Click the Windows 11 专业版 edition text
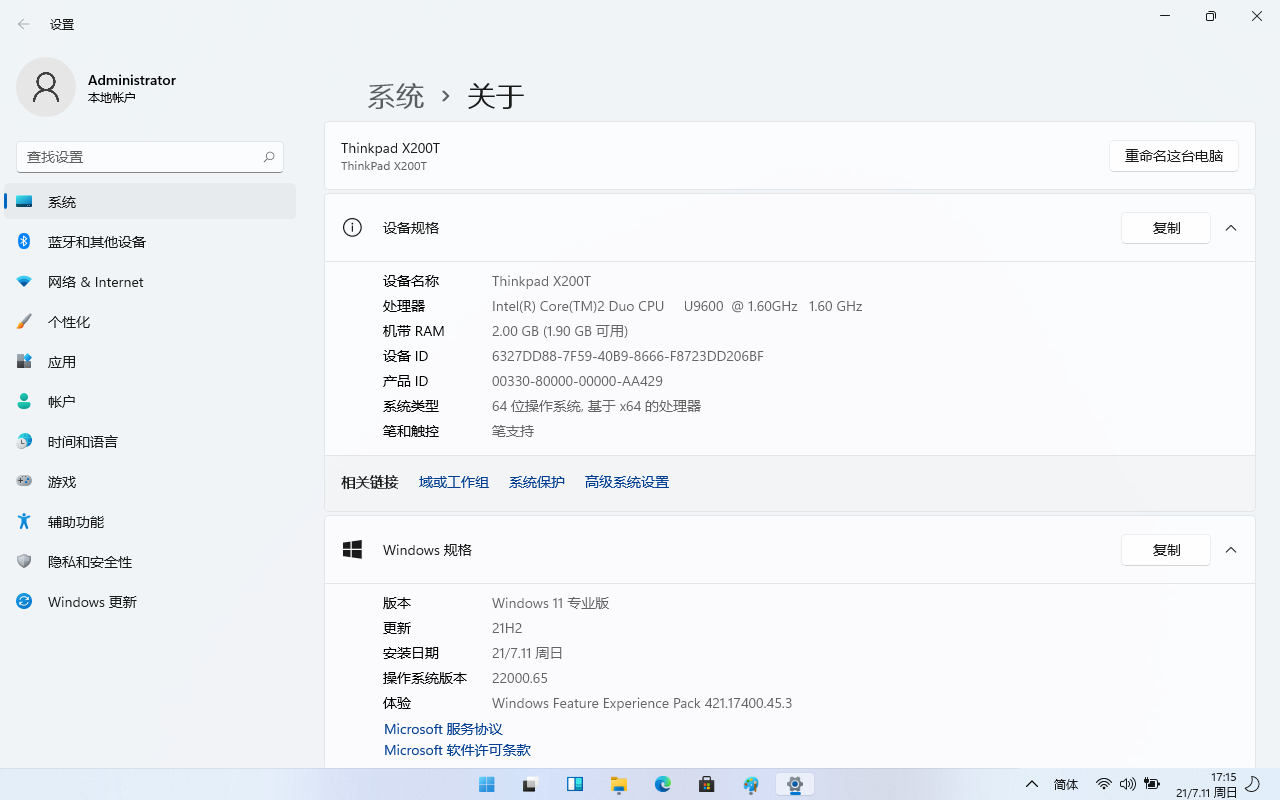The height and width of the screenshot is (800, 1280). [551, 603]
